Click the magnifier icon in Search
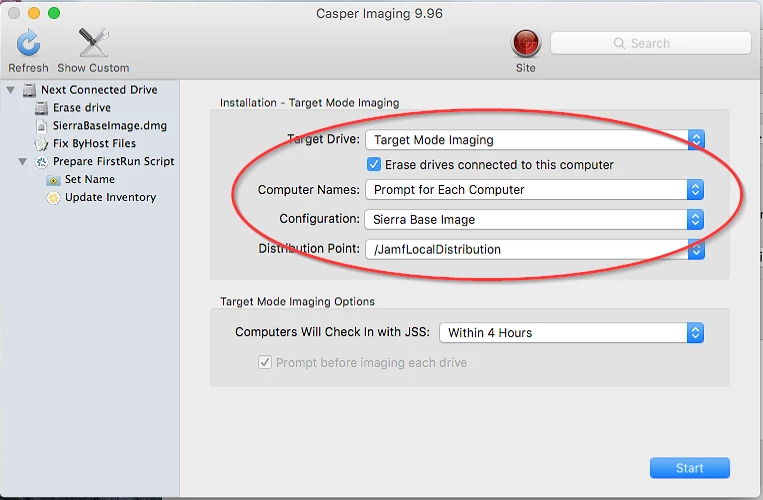Viewport: 763px width, 500px height. tap(619, 43)
